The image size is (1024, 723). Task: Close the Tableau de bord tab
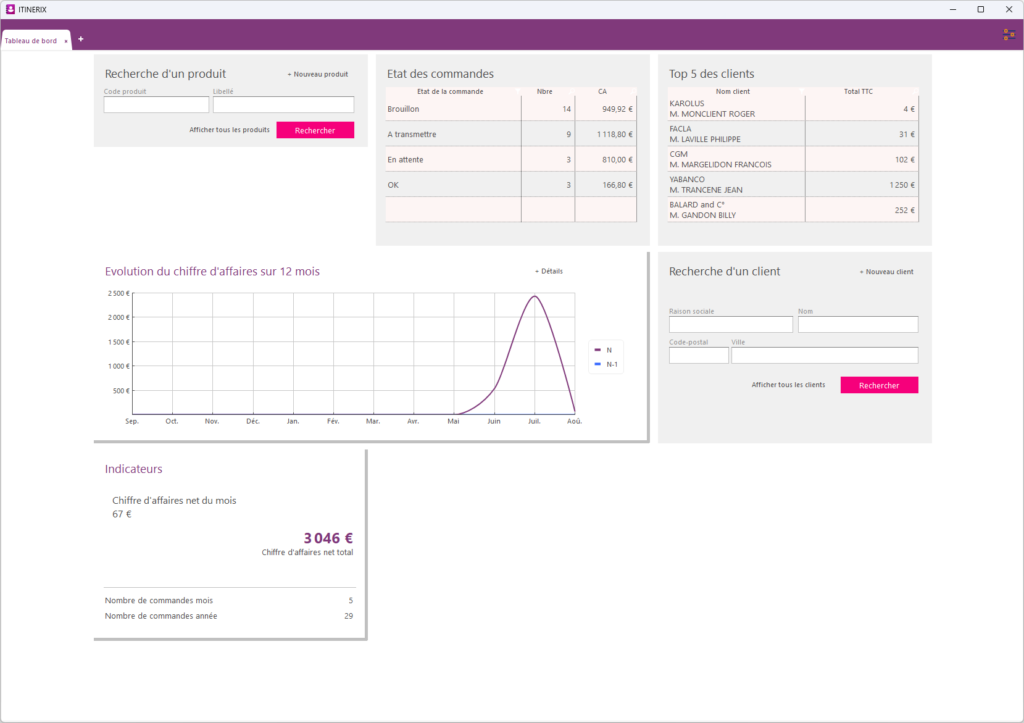pos(66,41)
